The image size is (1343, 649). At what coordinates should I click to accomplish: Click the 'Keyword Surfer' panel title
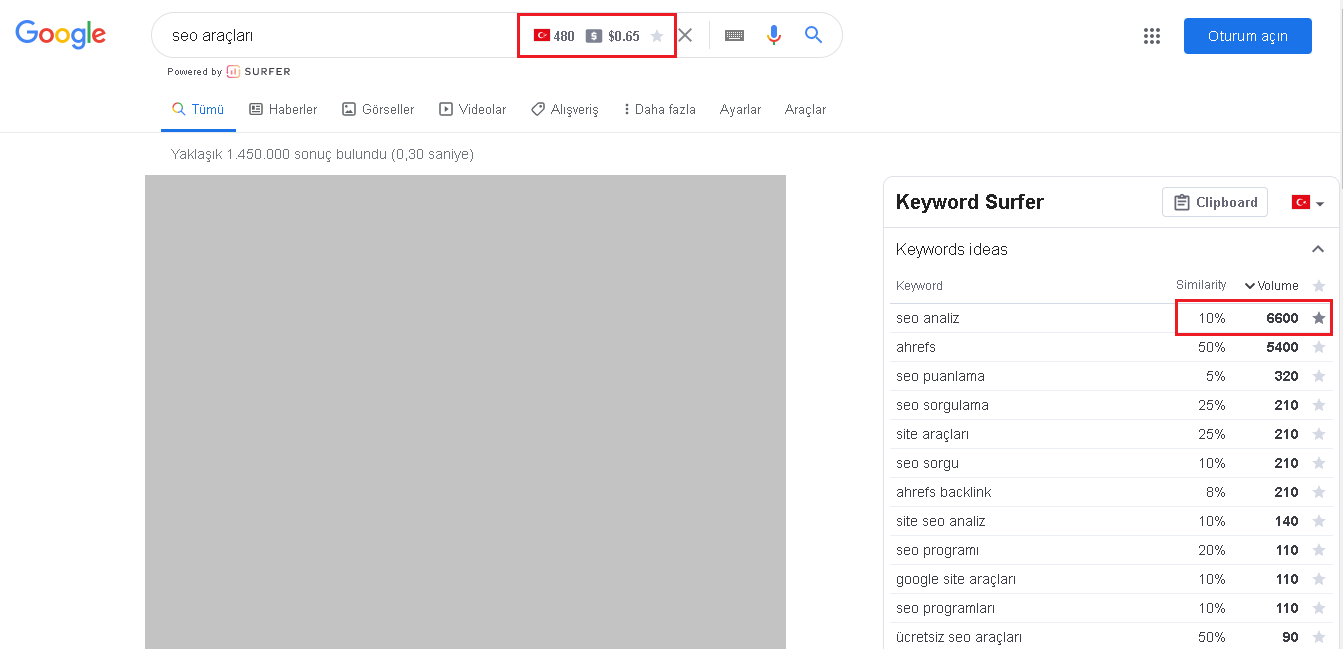click(969, 202)
